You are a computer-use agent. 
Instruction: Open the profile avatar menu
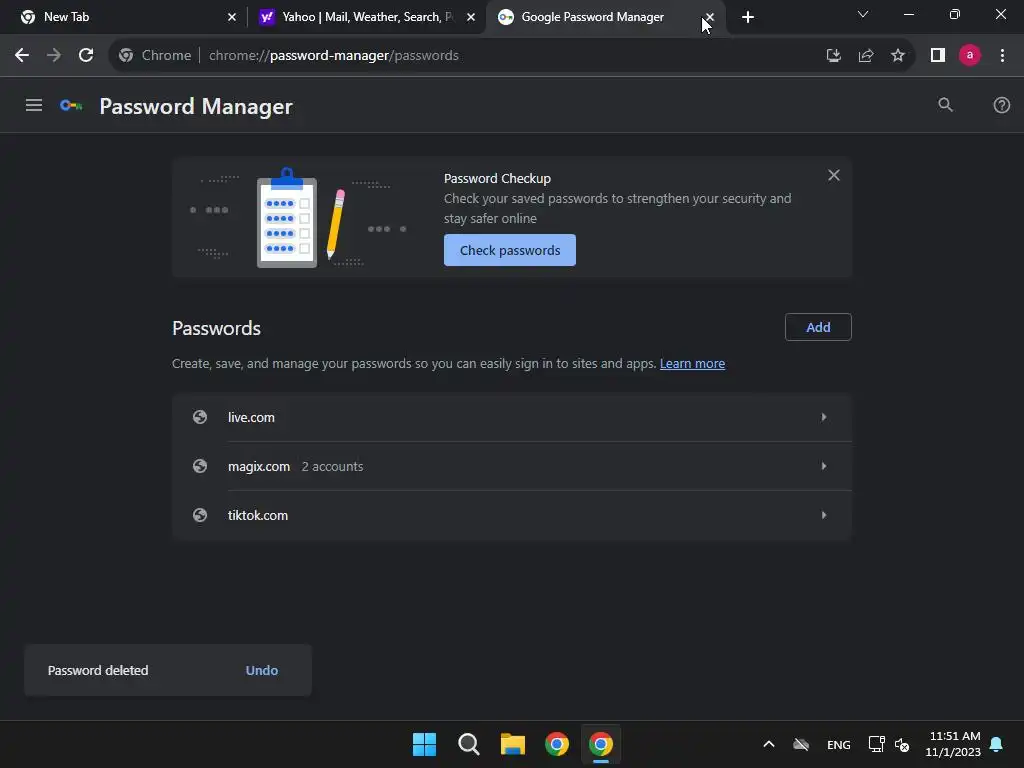970,56
